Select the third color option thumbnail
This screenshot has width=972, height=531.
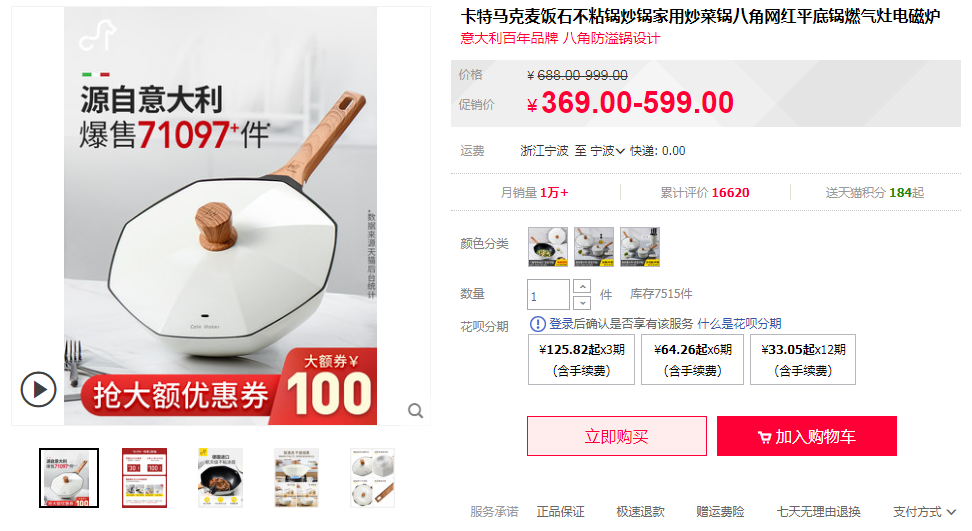[640, 247]
